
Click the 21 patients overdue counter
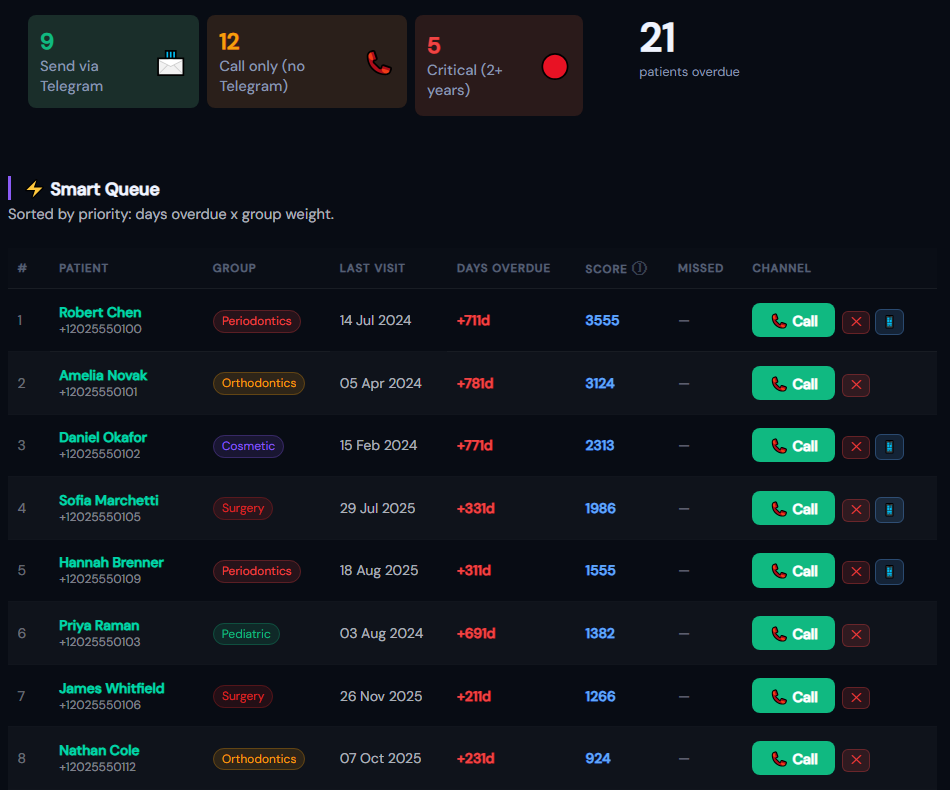(689, 50)
